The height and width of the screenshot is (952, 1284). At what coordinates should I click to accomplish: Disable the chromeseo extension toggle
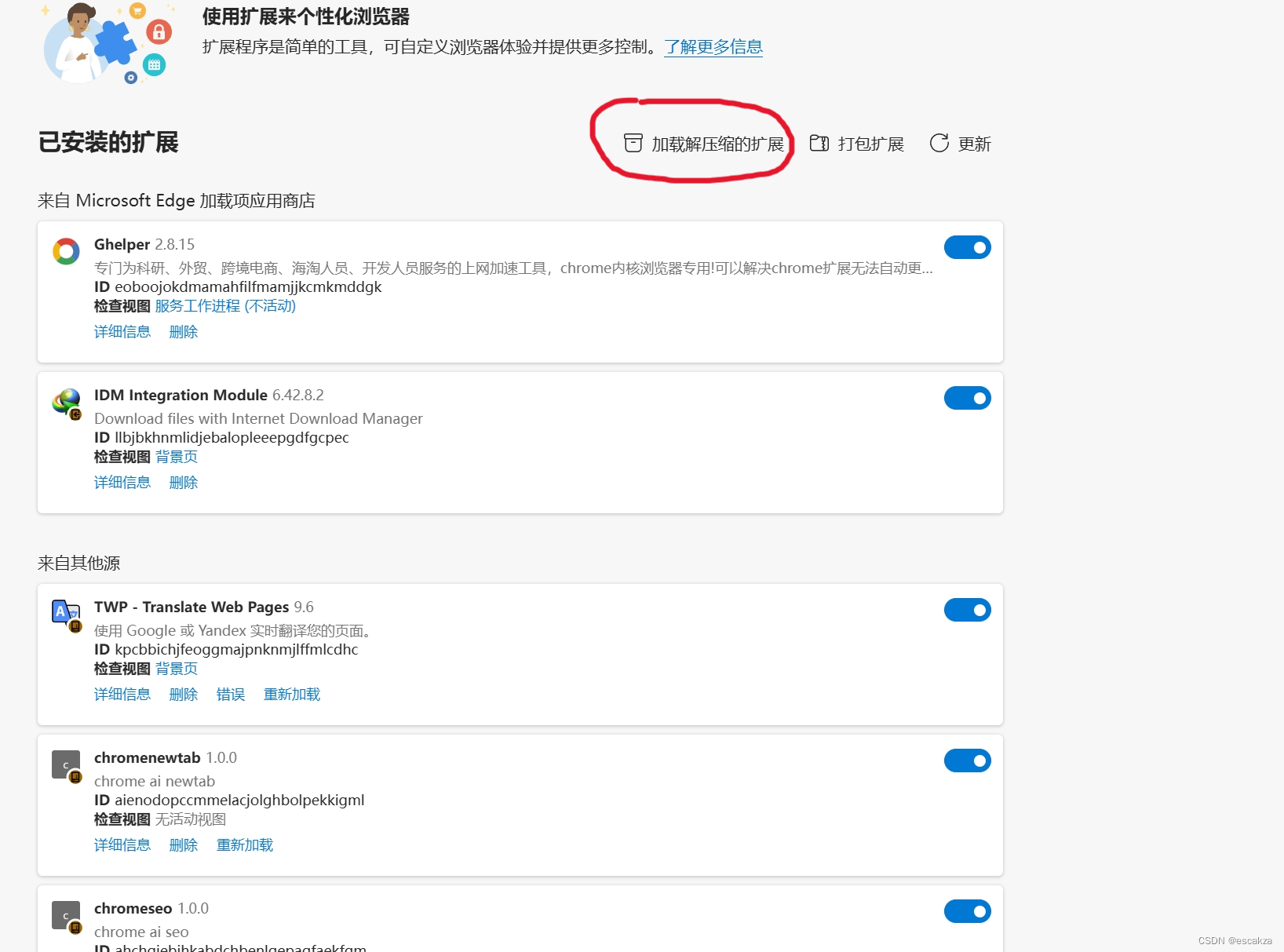[x=968, y=911]
